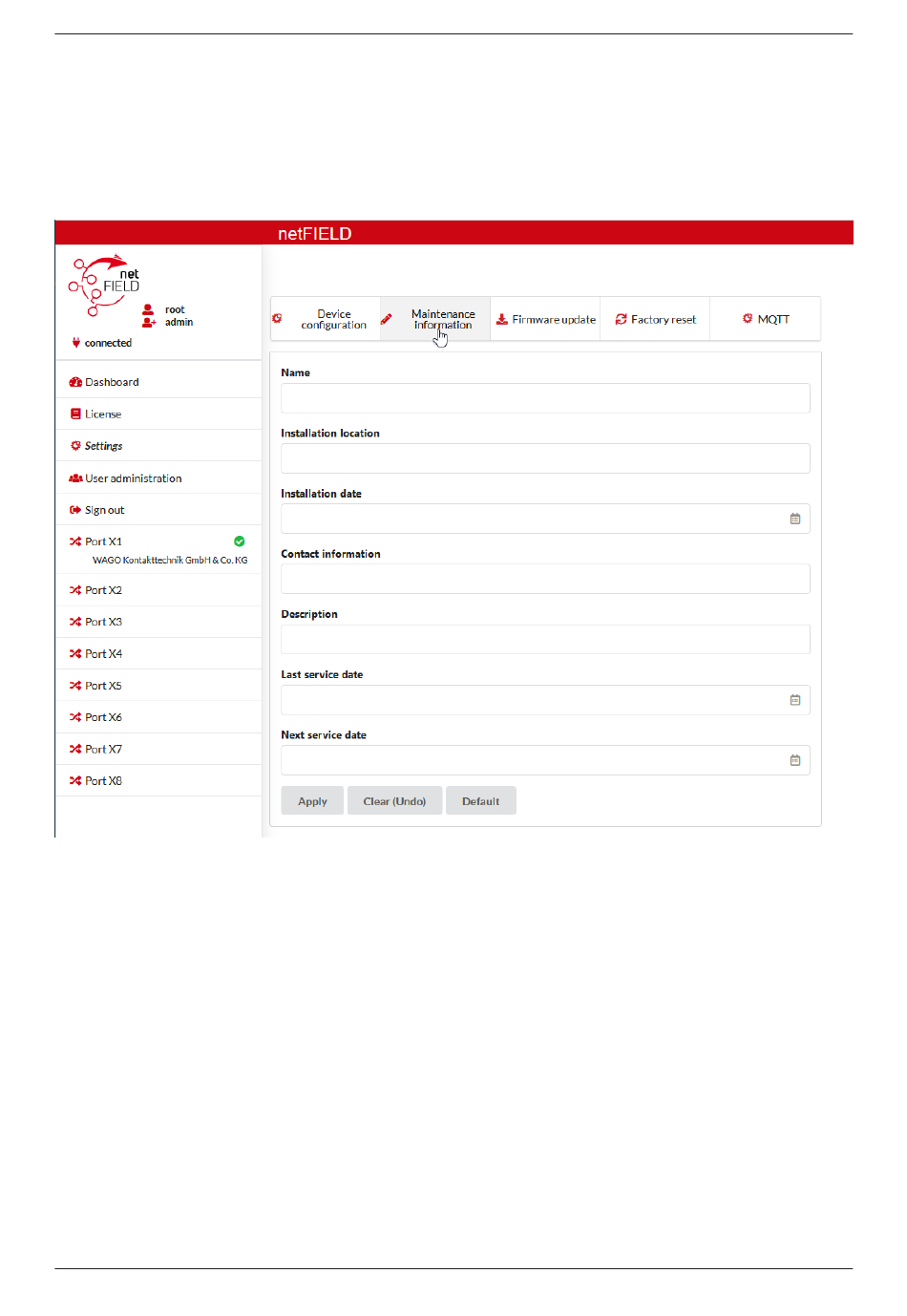907x1316 pixels.
Task: Click the User administration people icon
Action: pos(75,478)
